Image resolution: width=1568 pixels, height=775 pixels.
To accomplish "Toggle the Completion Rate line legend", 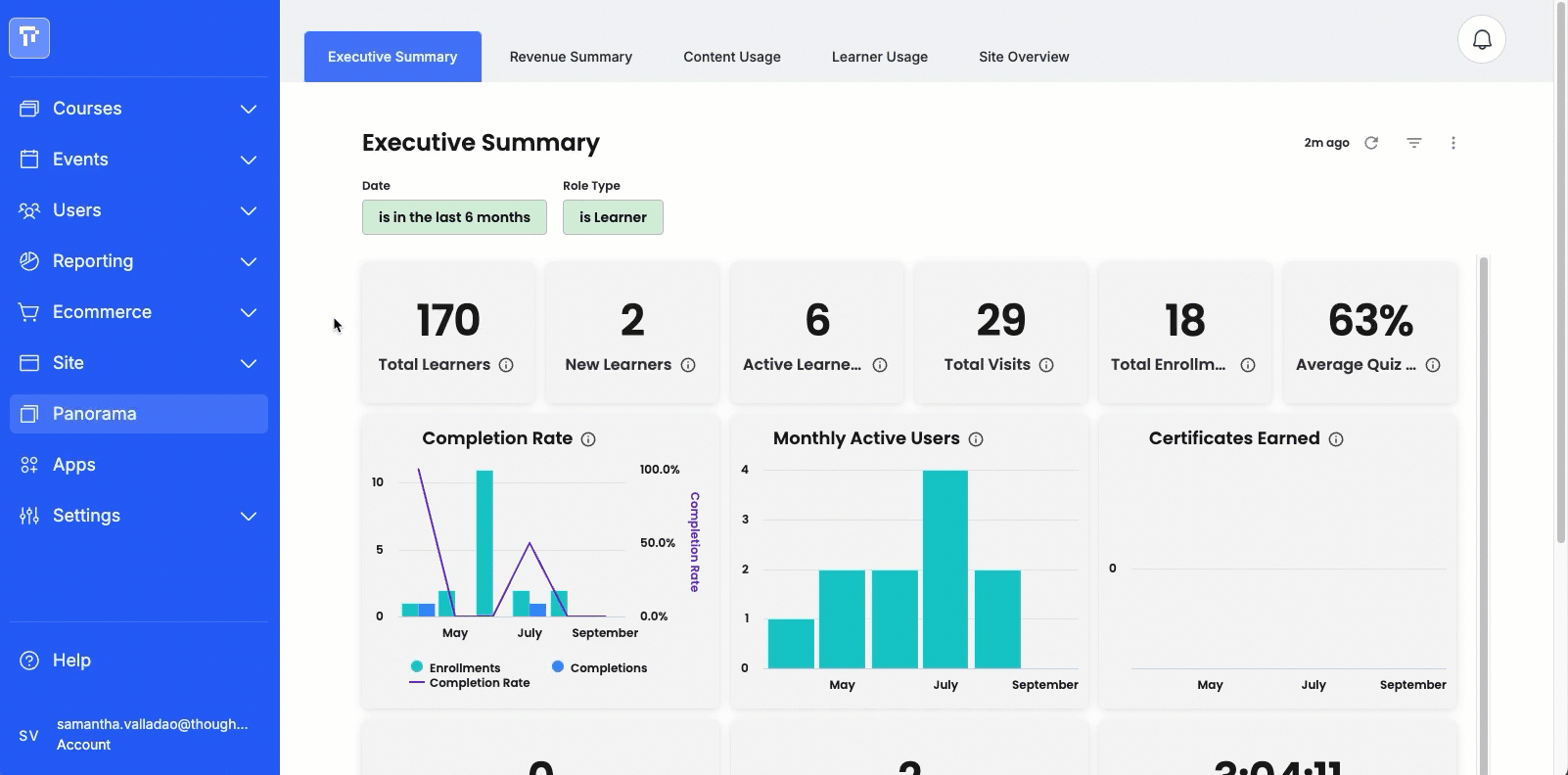I will 470,683.
